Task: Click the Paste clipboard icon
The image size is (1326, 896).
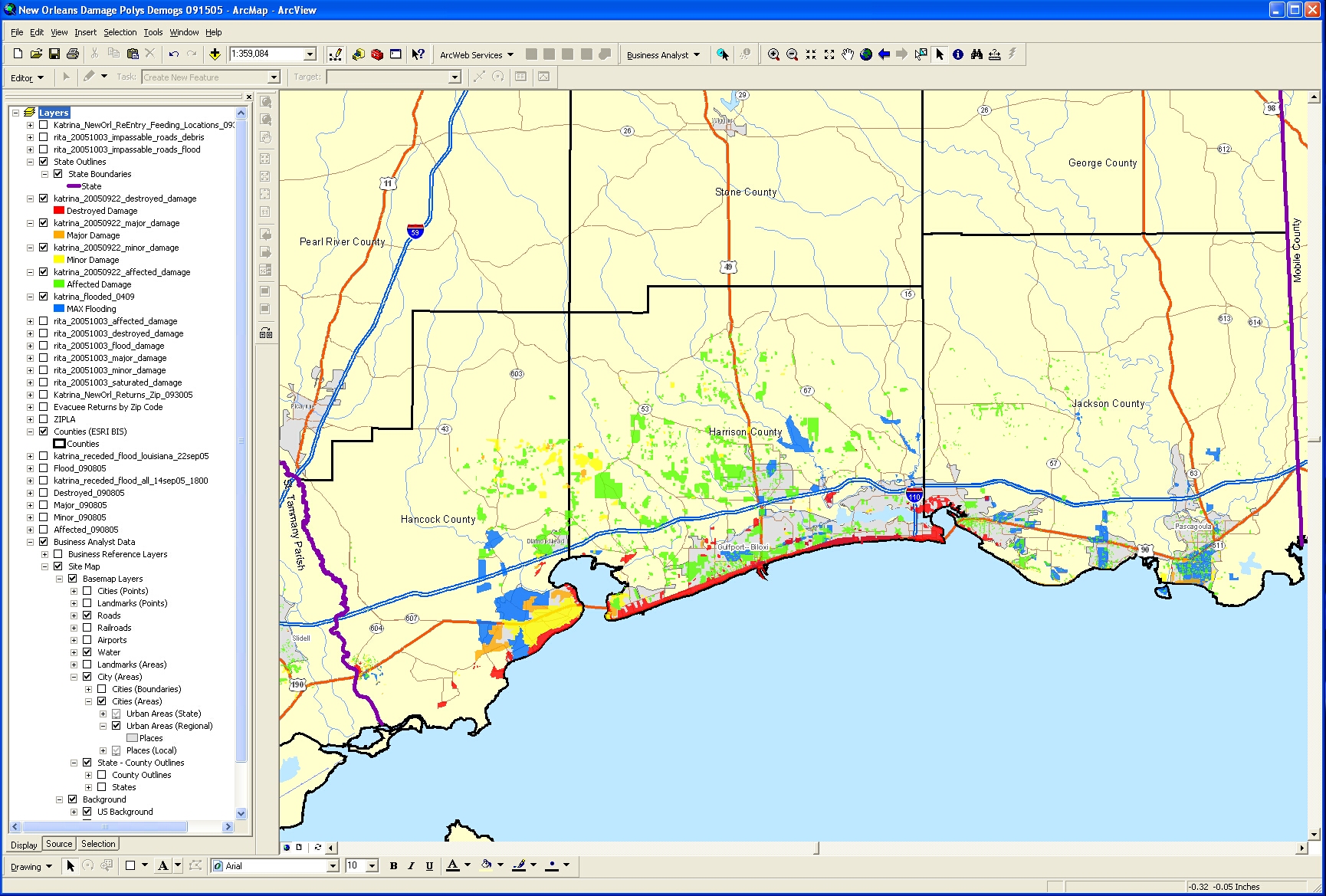Action: point(133,54)
